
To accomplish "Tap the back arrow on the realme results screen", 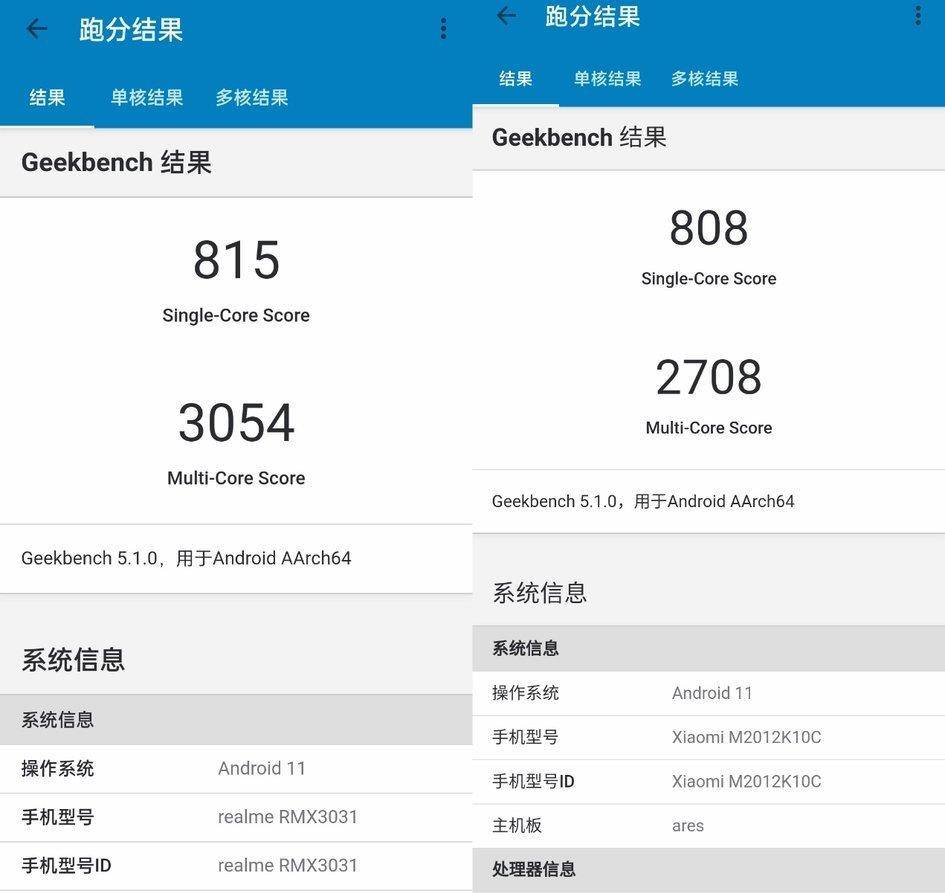I will (37, 29).
